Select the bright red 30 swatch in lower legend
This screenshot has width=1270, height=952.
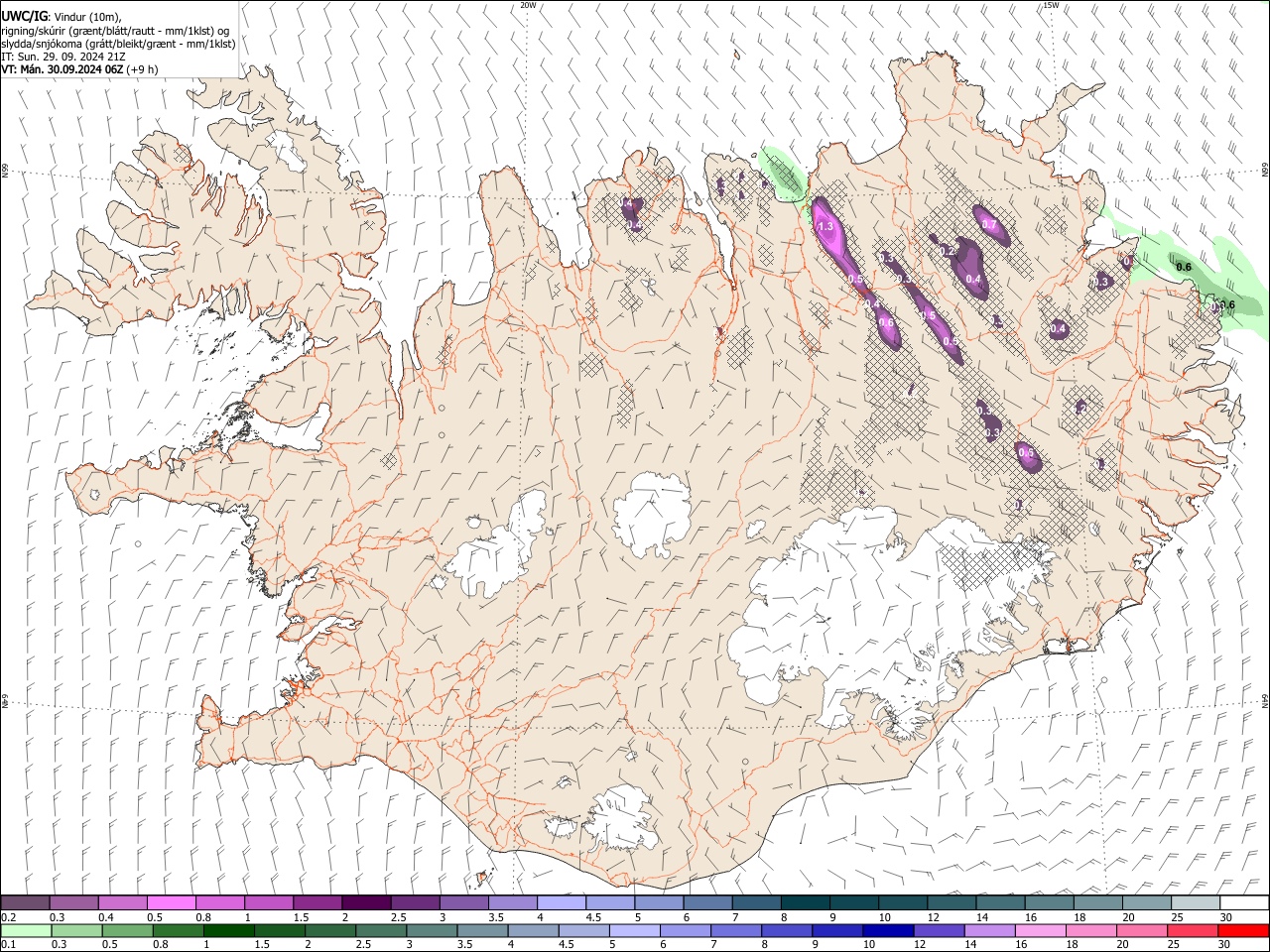click(1242, 930)
